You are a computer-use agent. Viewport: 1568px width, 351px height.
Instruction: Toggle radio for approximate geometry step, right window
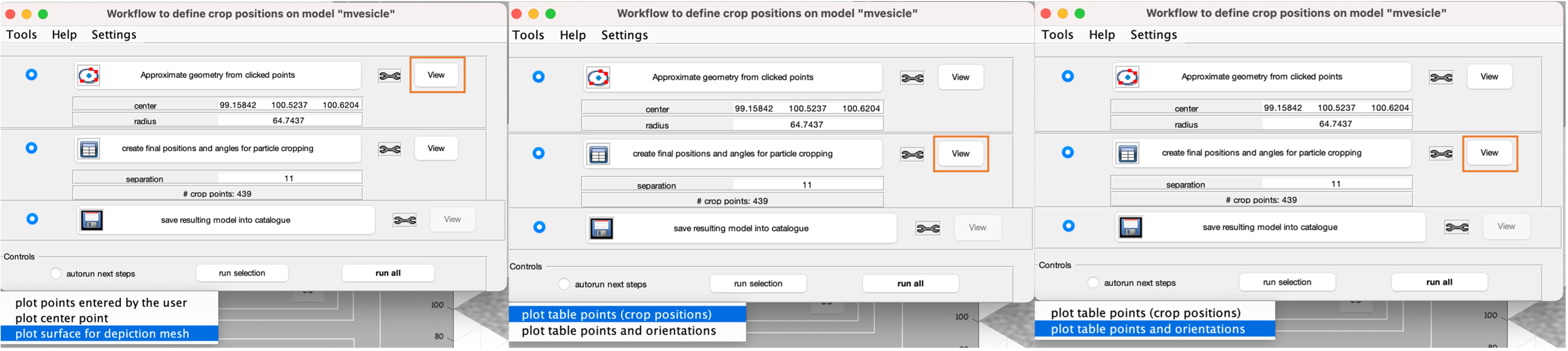pos(1068,77)
